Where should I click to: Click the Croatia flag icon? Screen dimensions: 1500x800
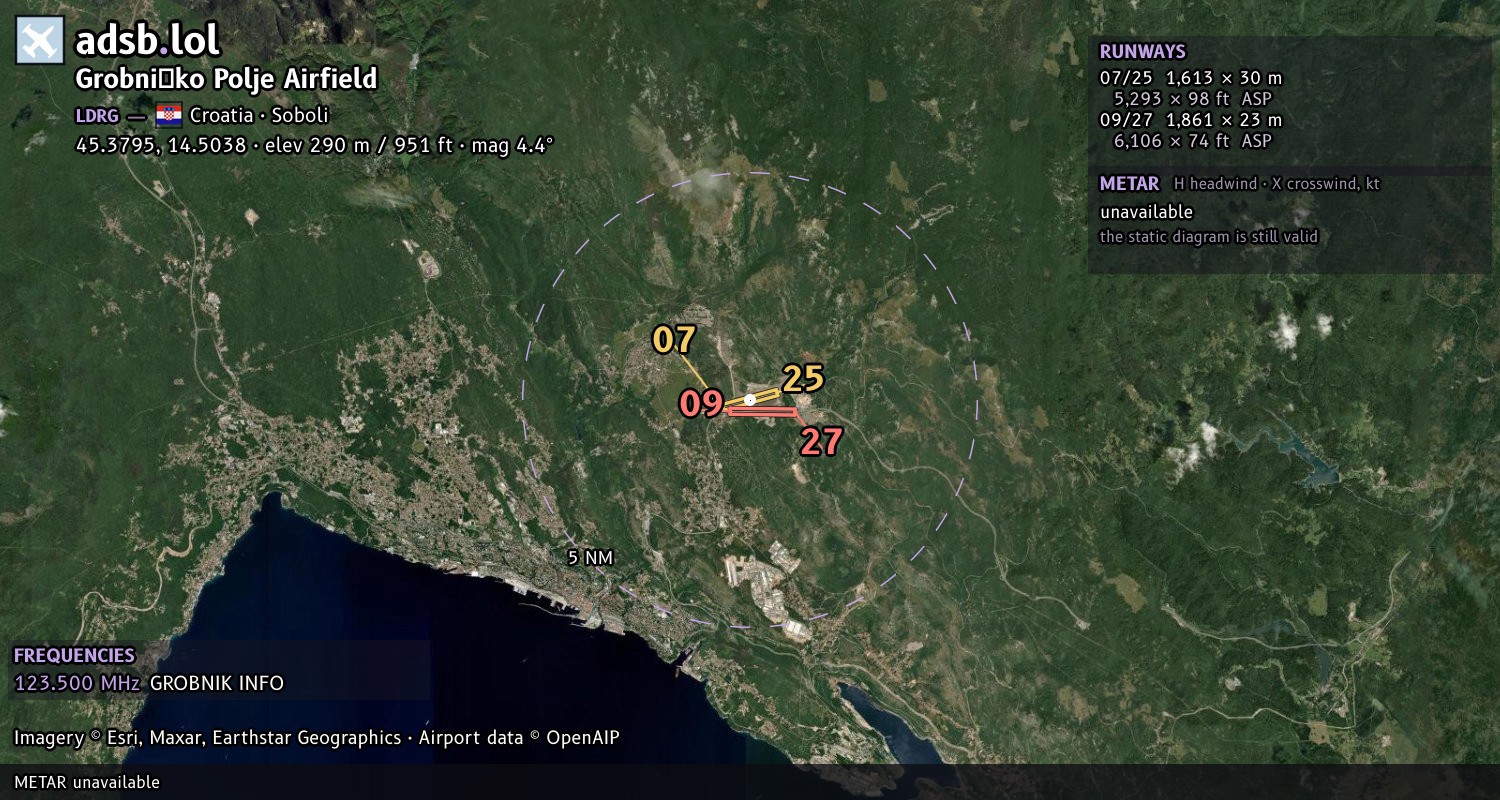[168, 115]
